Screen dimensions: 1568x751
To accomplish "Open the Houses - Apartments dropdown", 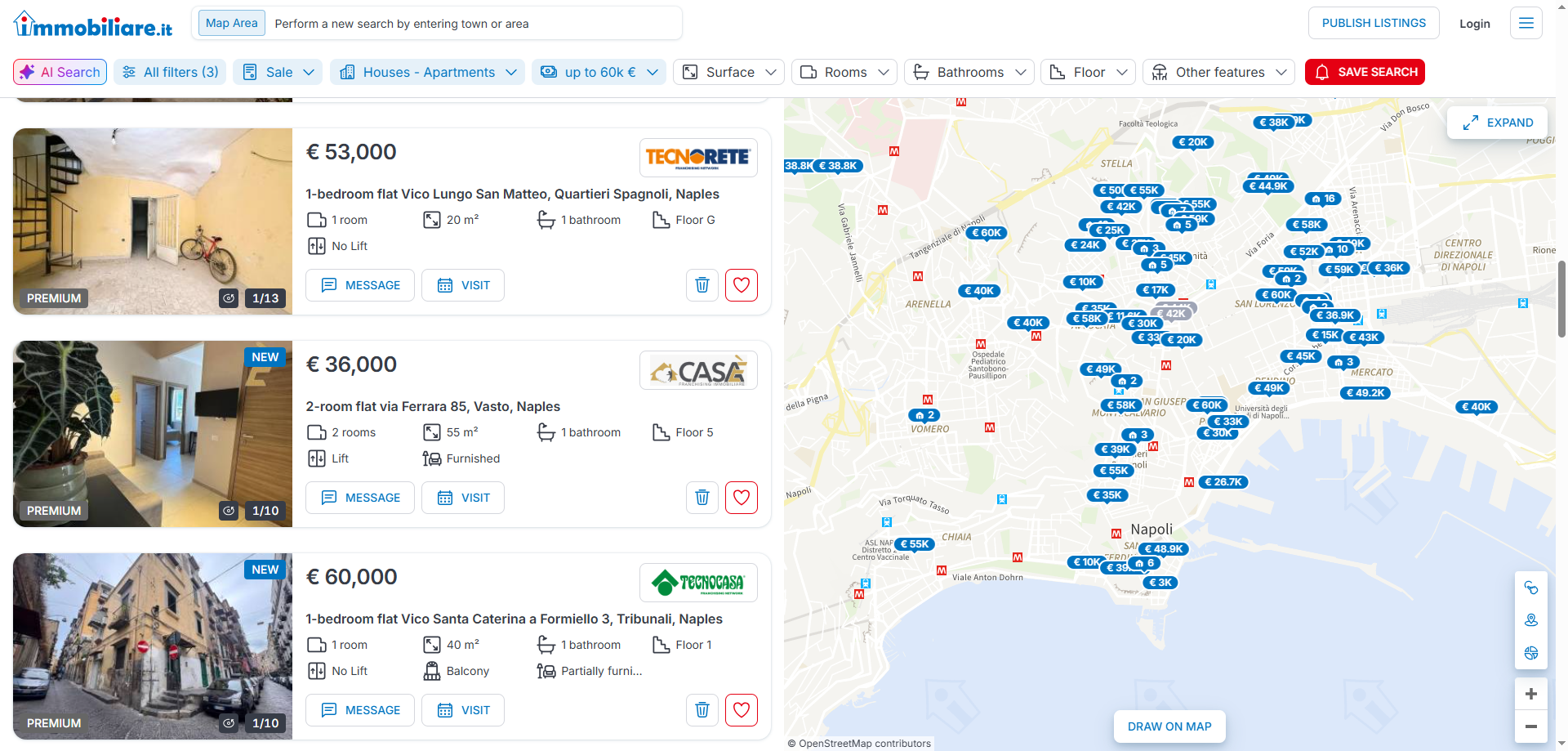I will tap(427, 72).
